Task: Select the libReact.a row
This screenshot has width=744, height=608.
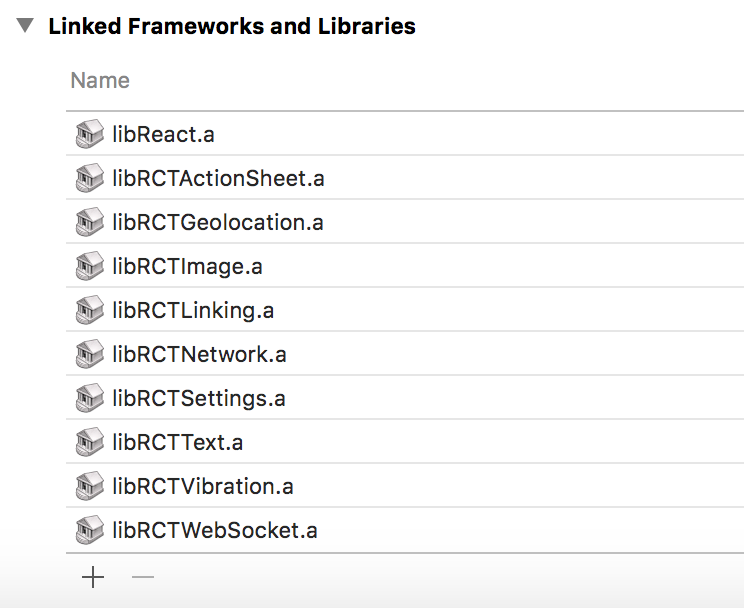Action: [x=164, y=134]
